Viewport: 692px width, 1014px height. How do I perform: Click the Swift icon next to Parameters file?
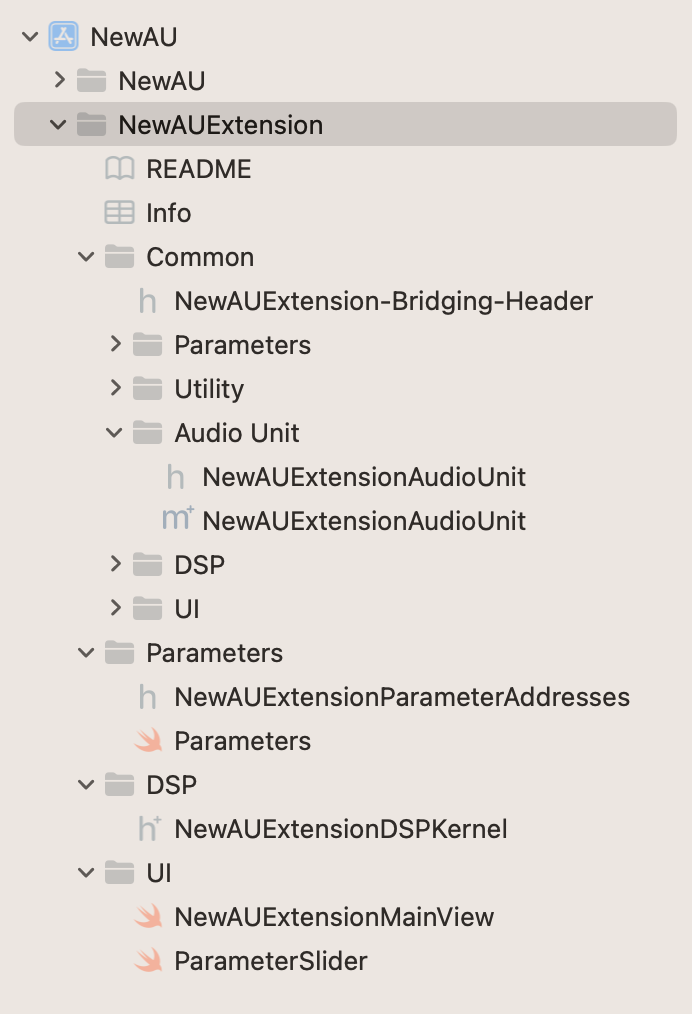pyautogui.click(x=148, y=741)
